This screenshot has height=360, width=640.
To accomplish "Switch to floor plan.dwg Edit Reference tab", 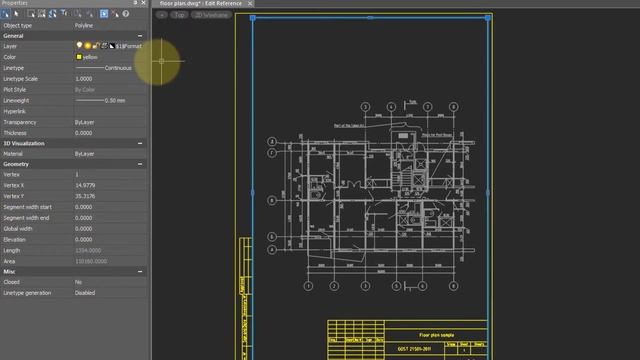I will coord(200,3).
